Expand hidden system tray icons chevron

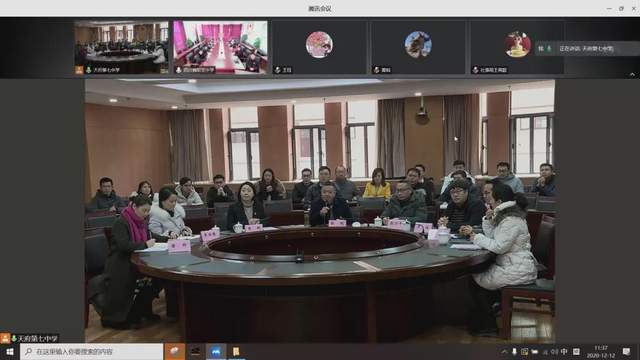tap(504, 351)
